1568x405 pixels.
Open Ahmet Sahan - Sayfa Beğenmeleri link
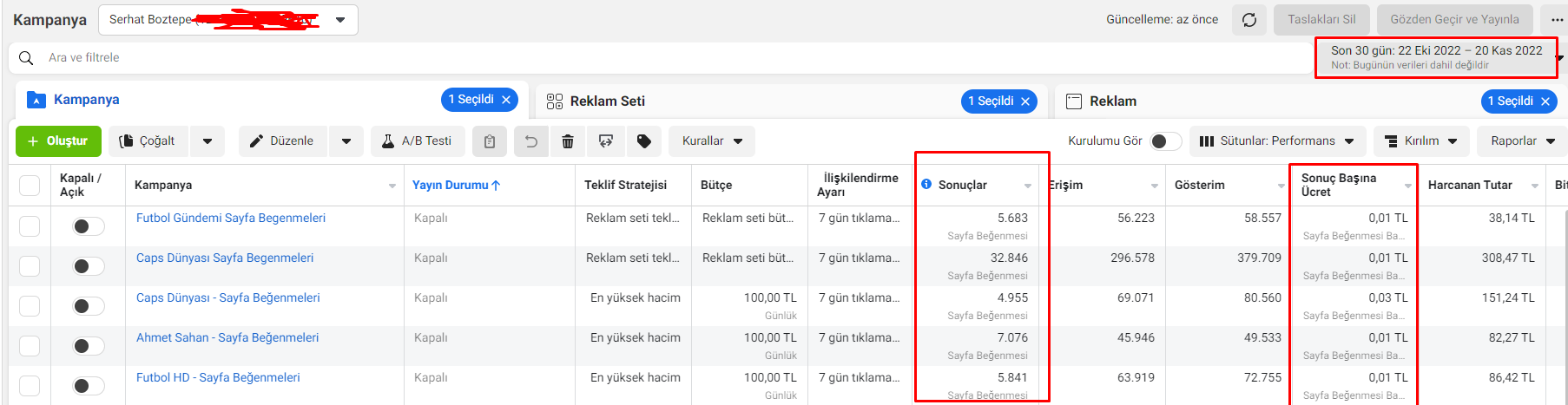pos(227,337)
